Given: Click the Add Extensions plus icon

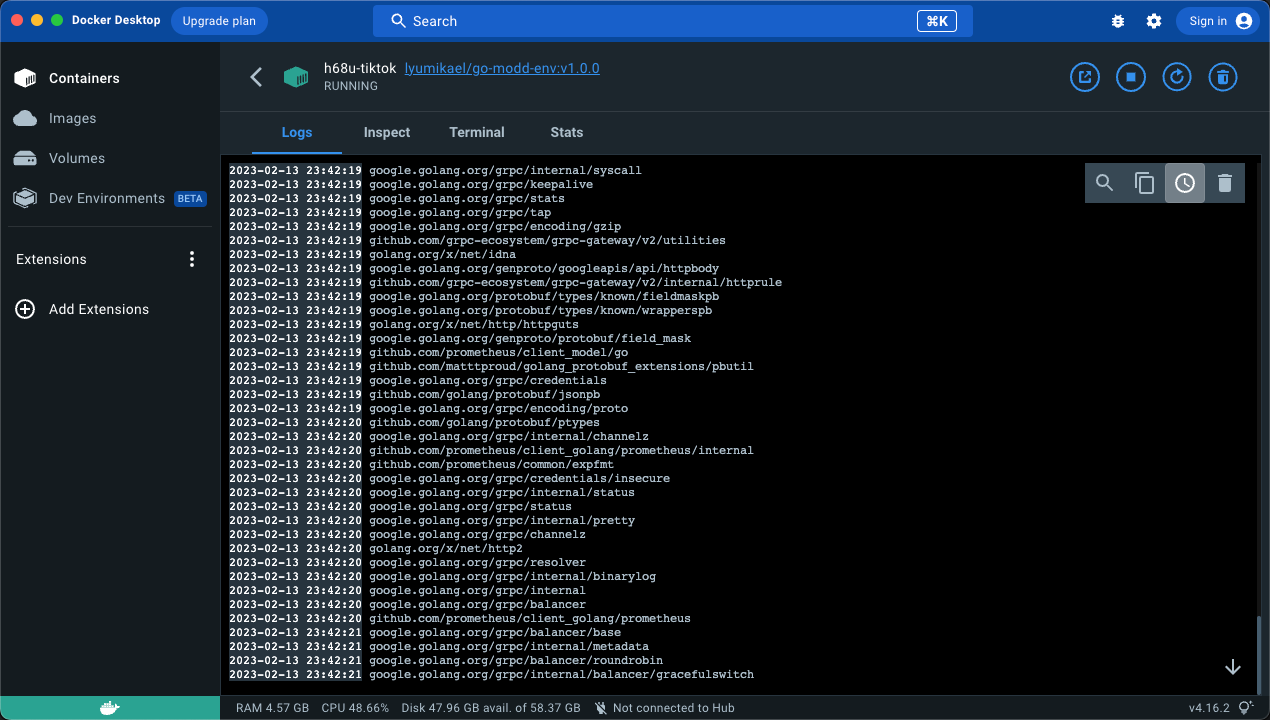Looking at the screenshot, I should (x=25, y=309).
